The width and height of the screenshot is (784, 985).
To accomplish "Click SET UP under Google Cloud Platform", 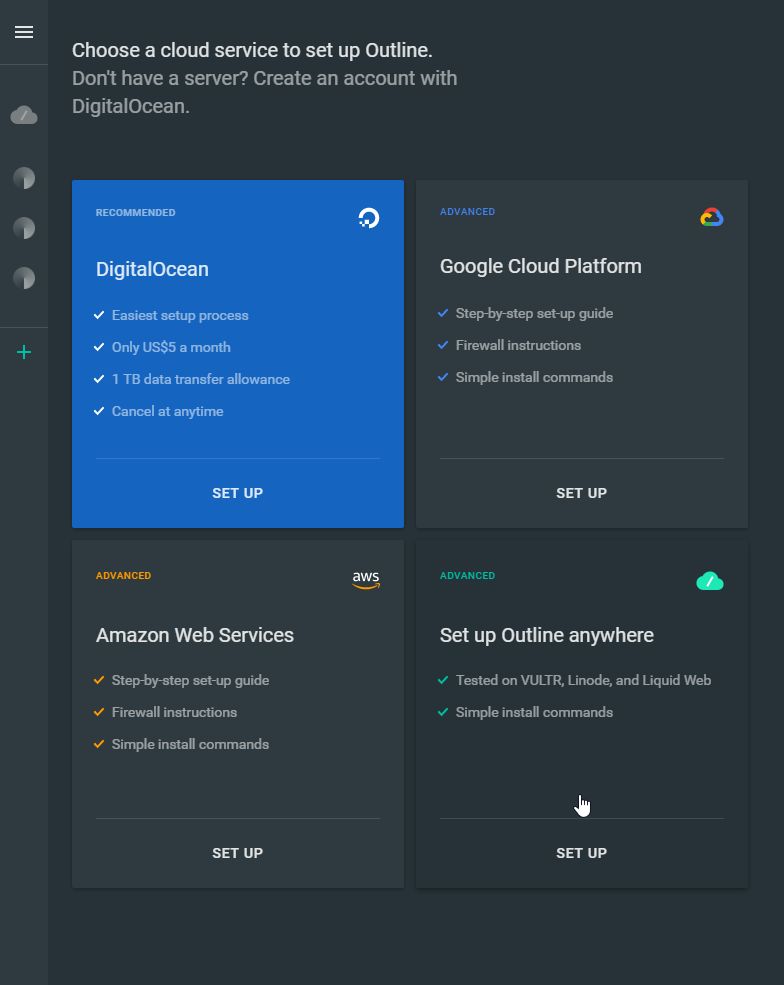I will coord(582,493).
